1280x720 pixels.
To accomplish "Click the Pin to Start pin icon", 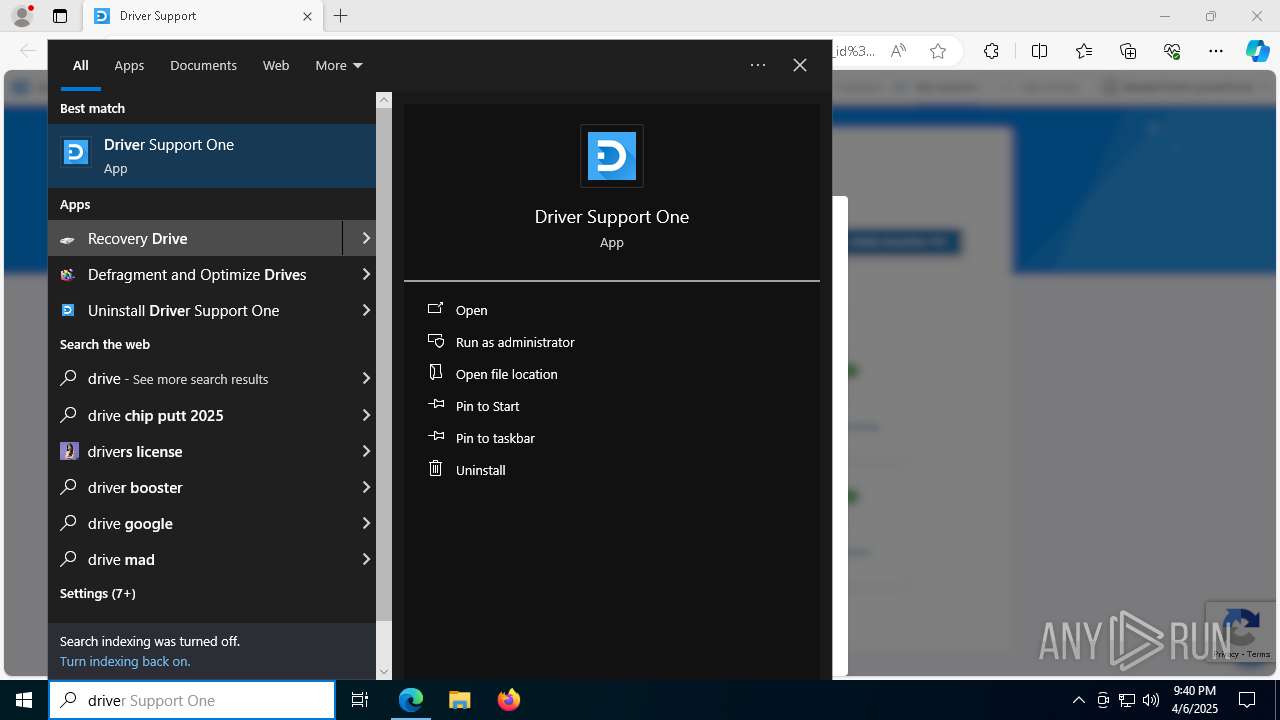I will (x=435, y=405).
